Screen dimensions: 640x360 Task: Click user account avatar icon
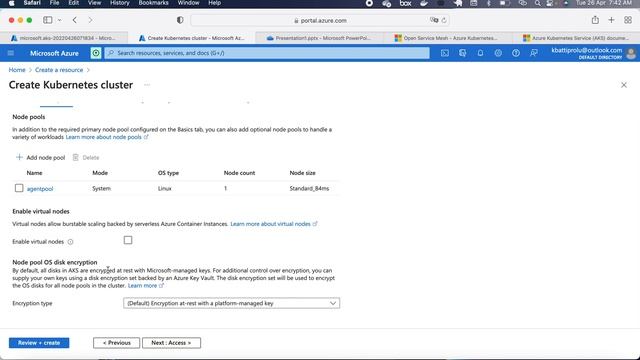(631, 53)
